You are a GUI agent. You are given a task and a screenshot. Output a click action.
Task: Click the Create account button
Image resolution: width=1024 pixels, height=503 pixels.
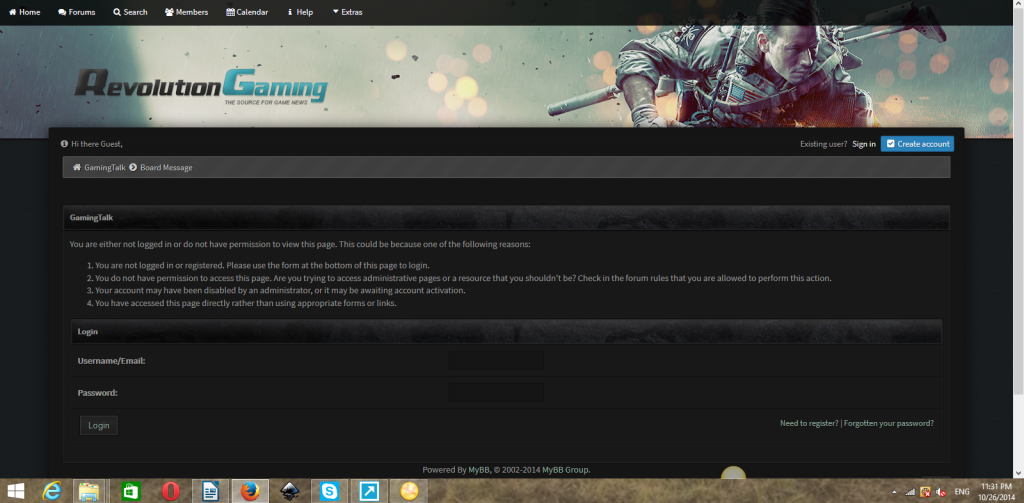point(917,144)
